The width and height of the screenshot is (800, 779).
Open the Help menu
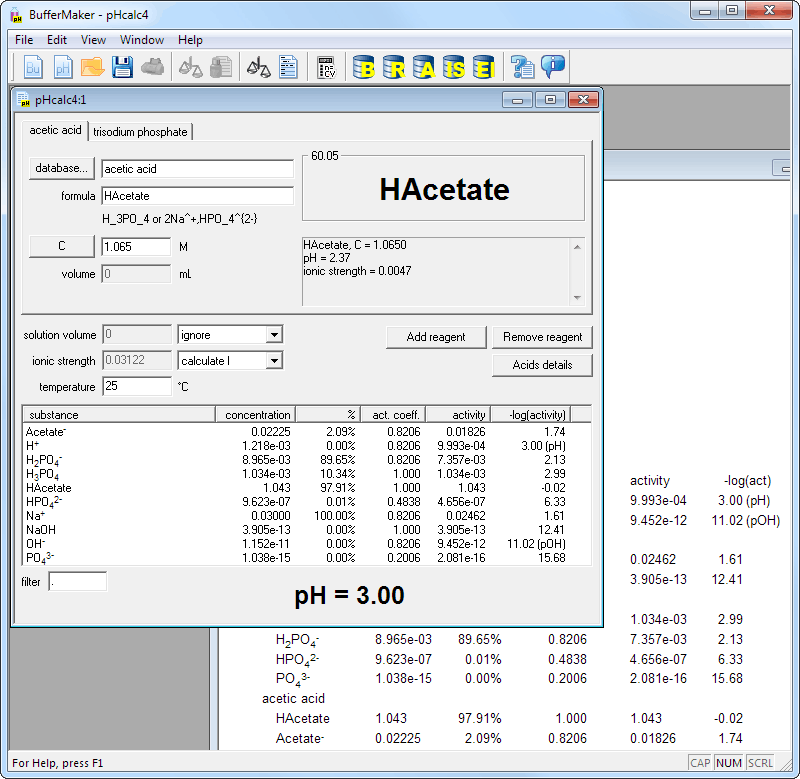pos(190,40)
